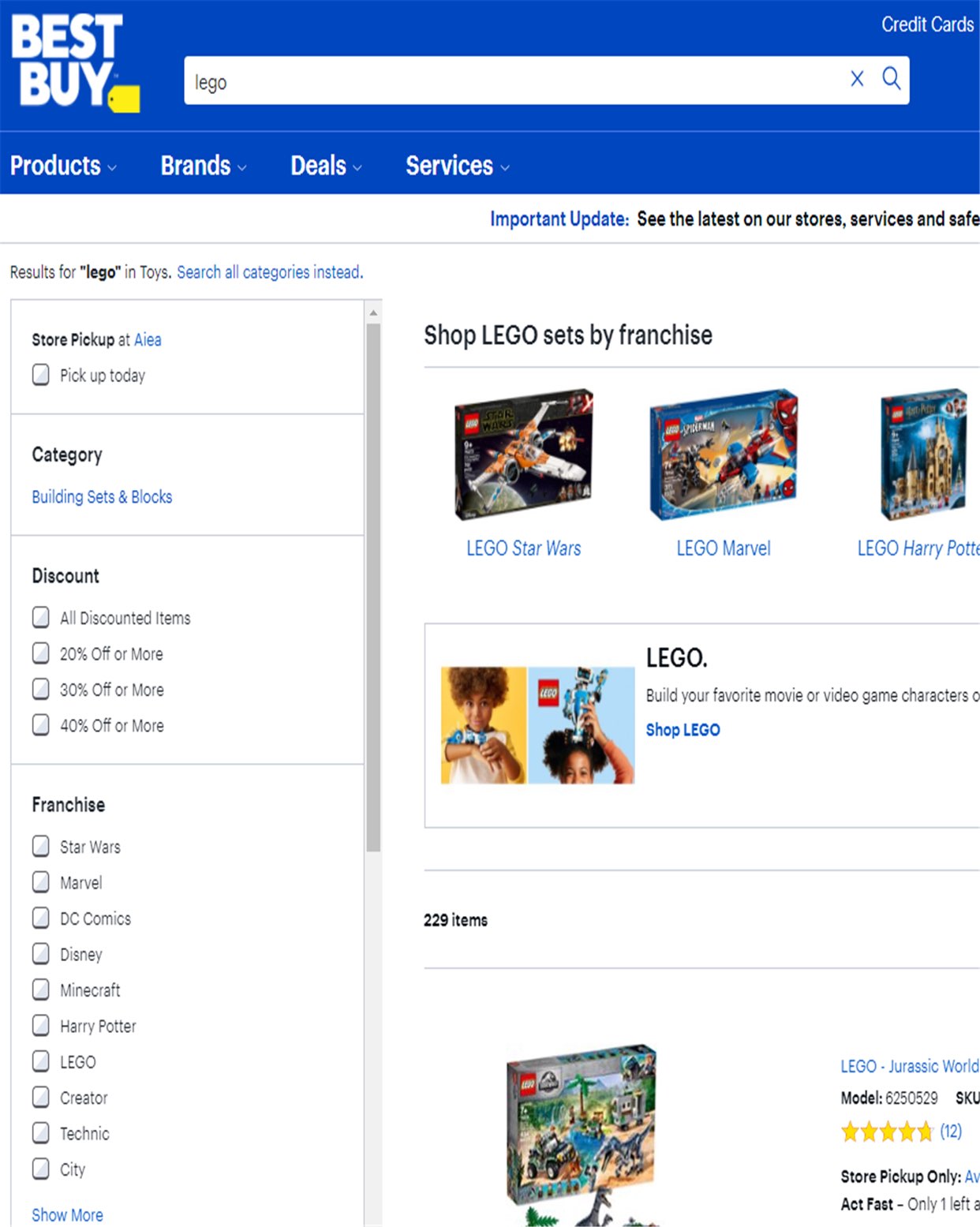Check the Creator franchise filter
This screenshot has width=980, height=1227.
point(41,1098)
